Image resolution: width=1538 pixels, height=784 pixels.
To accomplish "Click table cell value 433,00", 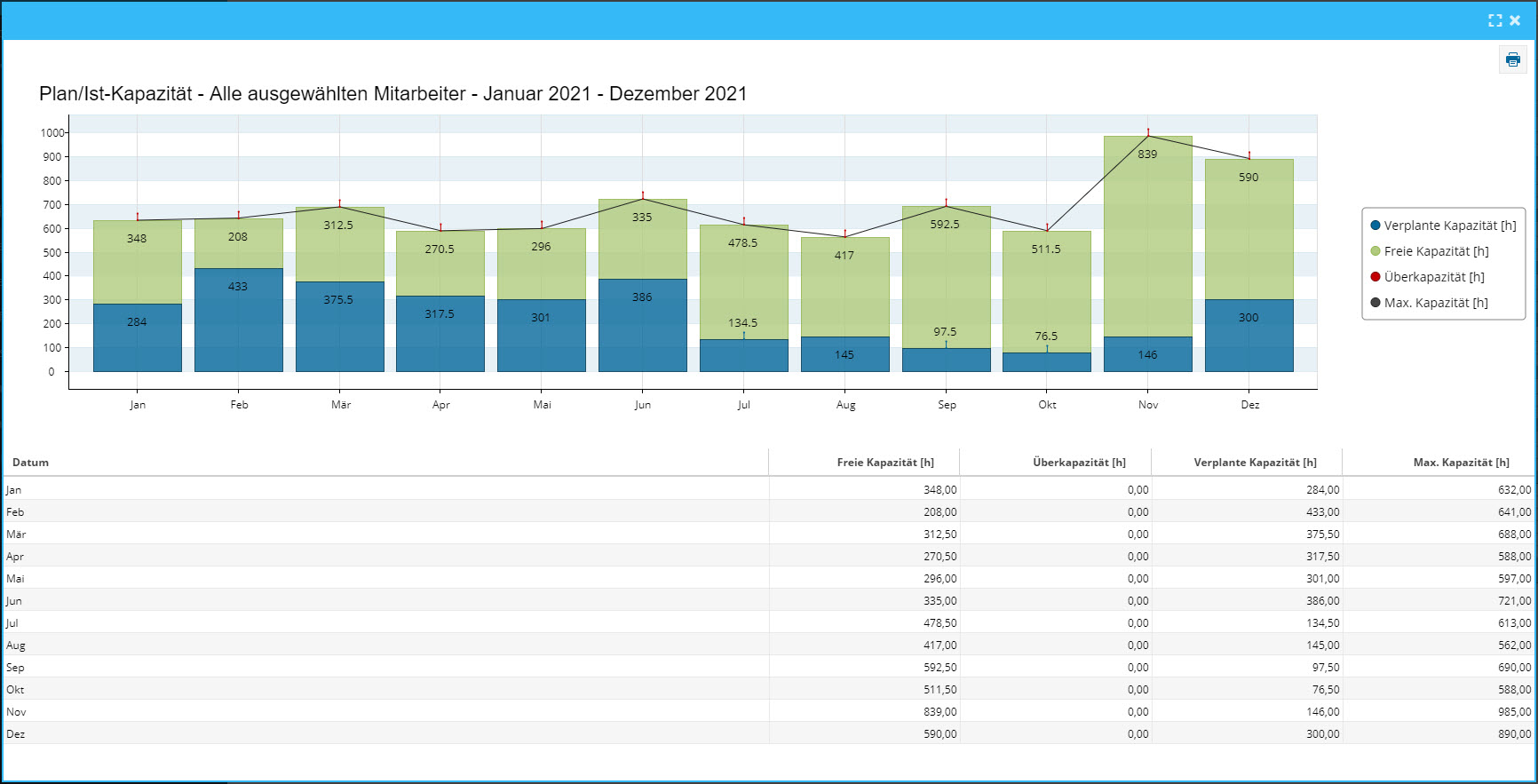I will pyautogui.click(x=1322, y=512).
